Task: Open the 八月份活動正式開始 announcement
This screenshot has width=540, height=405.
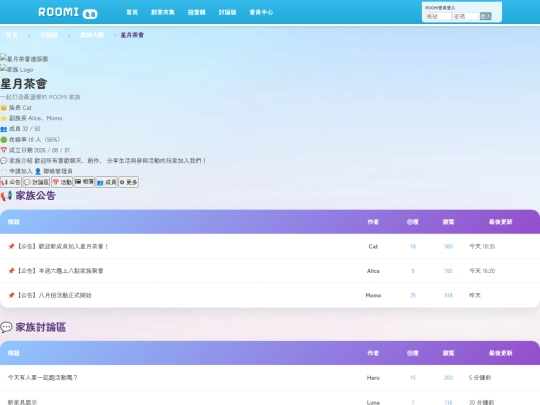Action: pyautogui.click(x=54, y=295)
